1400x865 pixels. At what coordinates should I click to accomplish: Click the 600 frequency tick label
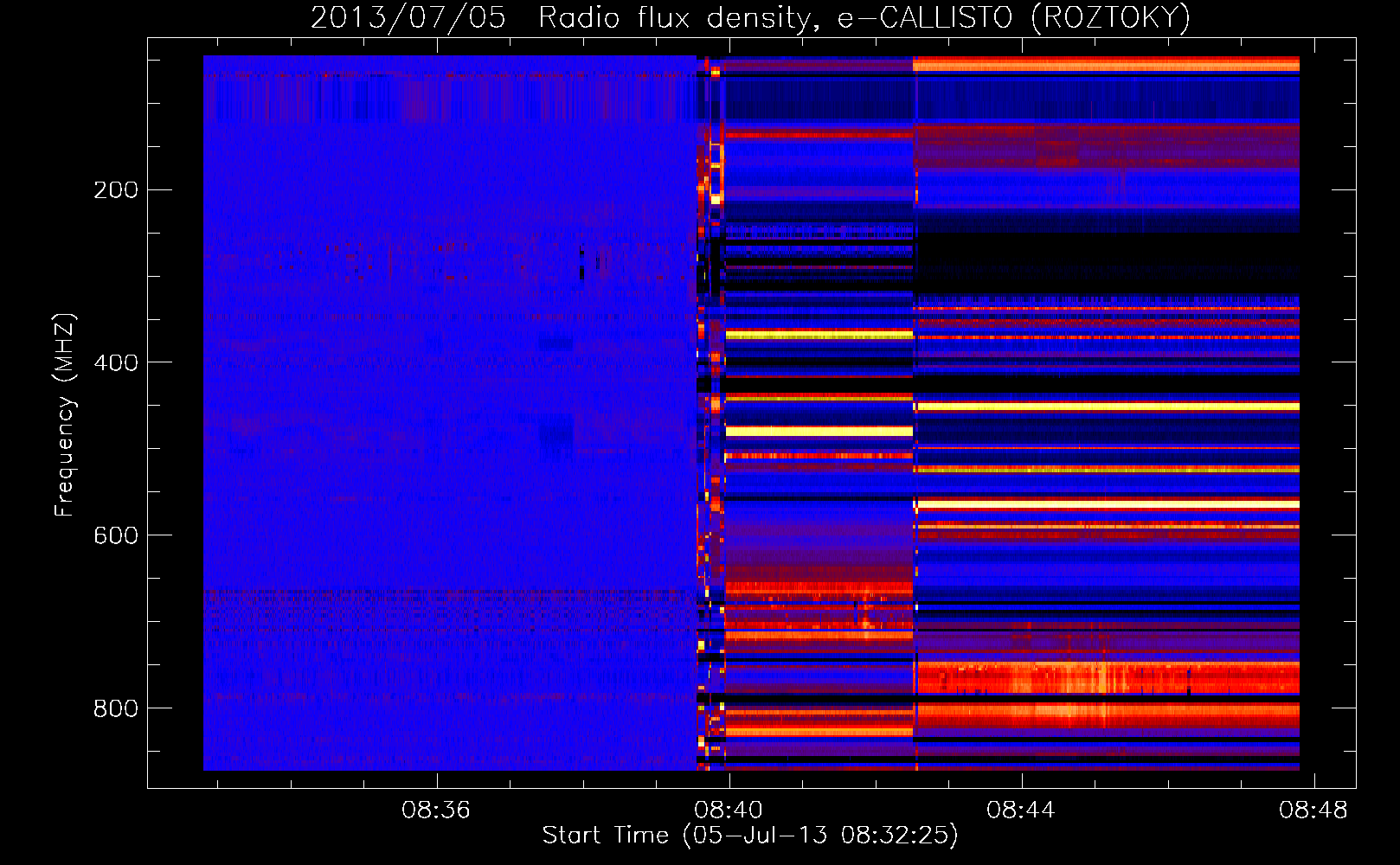point(116,535)
